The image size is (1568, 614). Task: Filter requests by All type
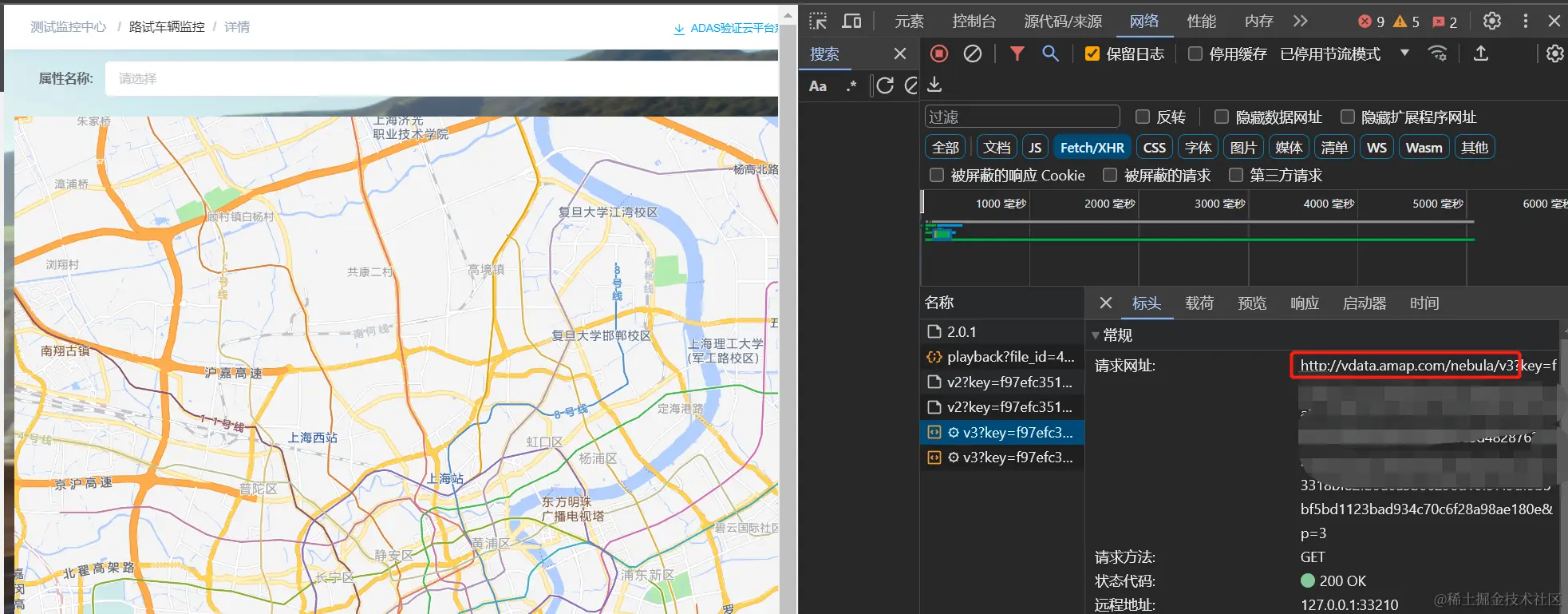[x=946, y=147]
